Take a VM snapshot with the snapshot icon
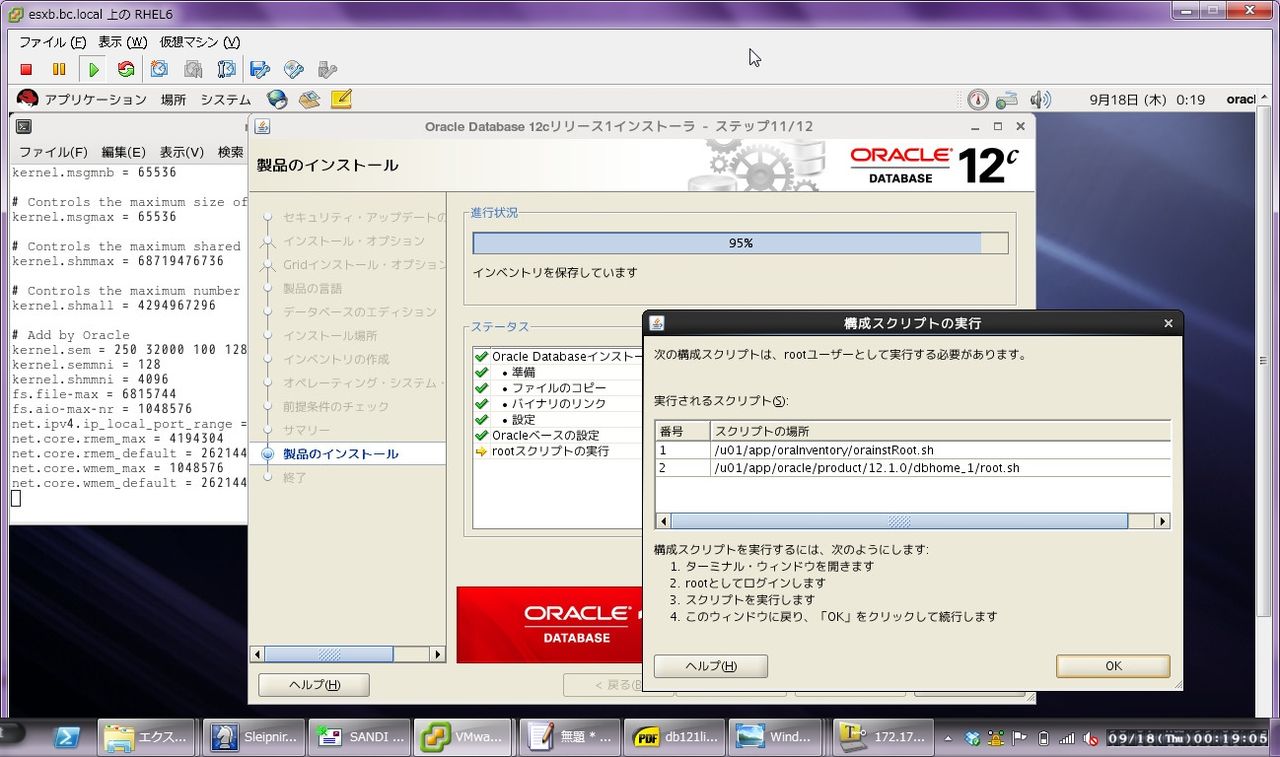This screenshot has height=757, width=1280. 160,69
